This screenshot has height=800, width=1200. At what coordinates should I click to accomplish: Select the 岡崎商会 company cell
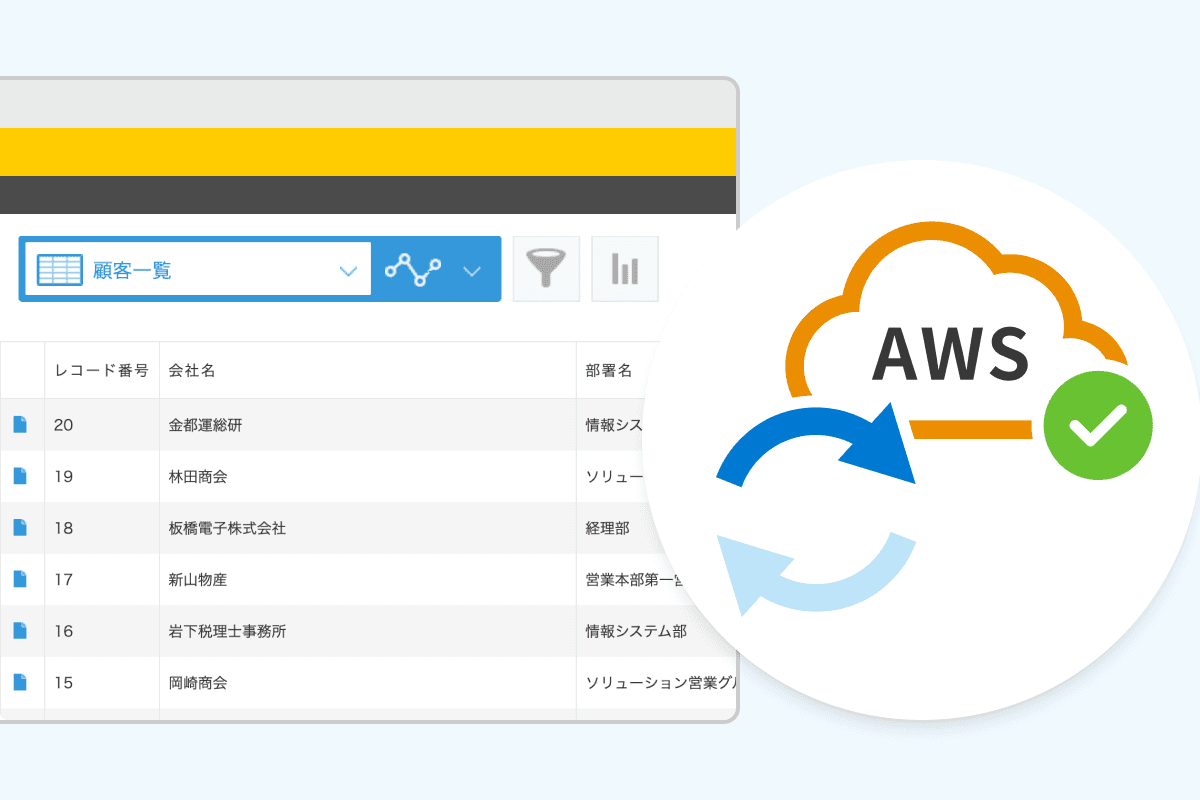pos(368,684)
